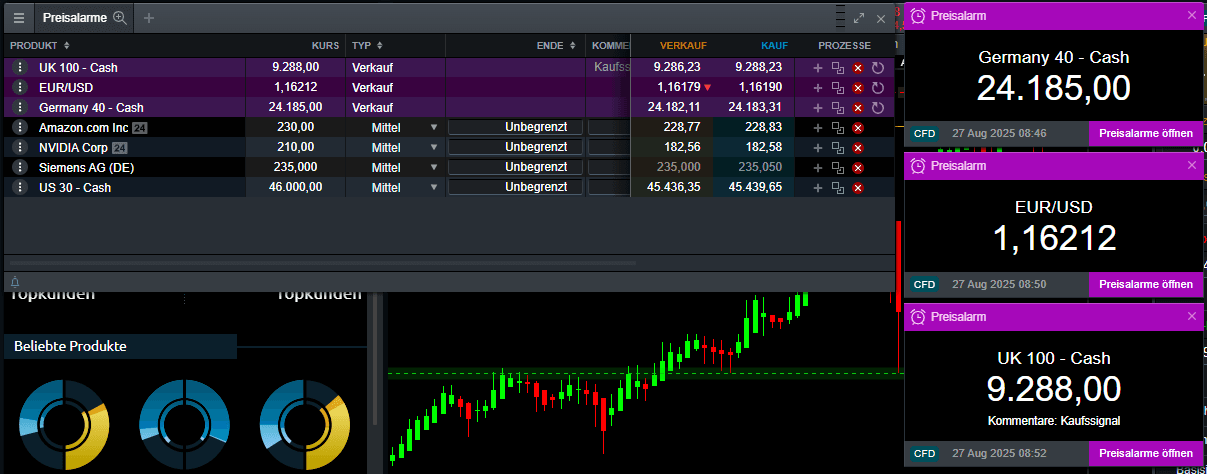The height and width of the screenshot is (474, 1207).
Task: Click the bell icon below the alert table
Action: click(x=15, y=282)
